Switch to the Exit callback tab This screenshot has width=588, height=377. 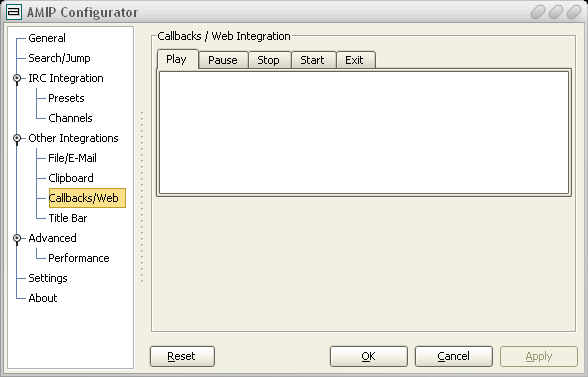[356, 60]
